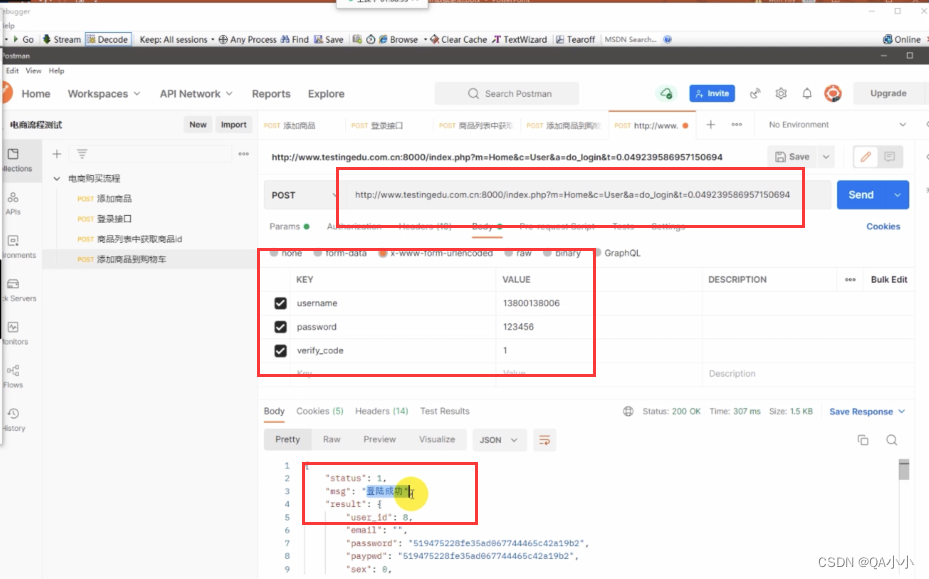Image resolution: width=929 pixels, height=579 pixels.
Task: Open the No Environment selector
Action: click(837, 124)
